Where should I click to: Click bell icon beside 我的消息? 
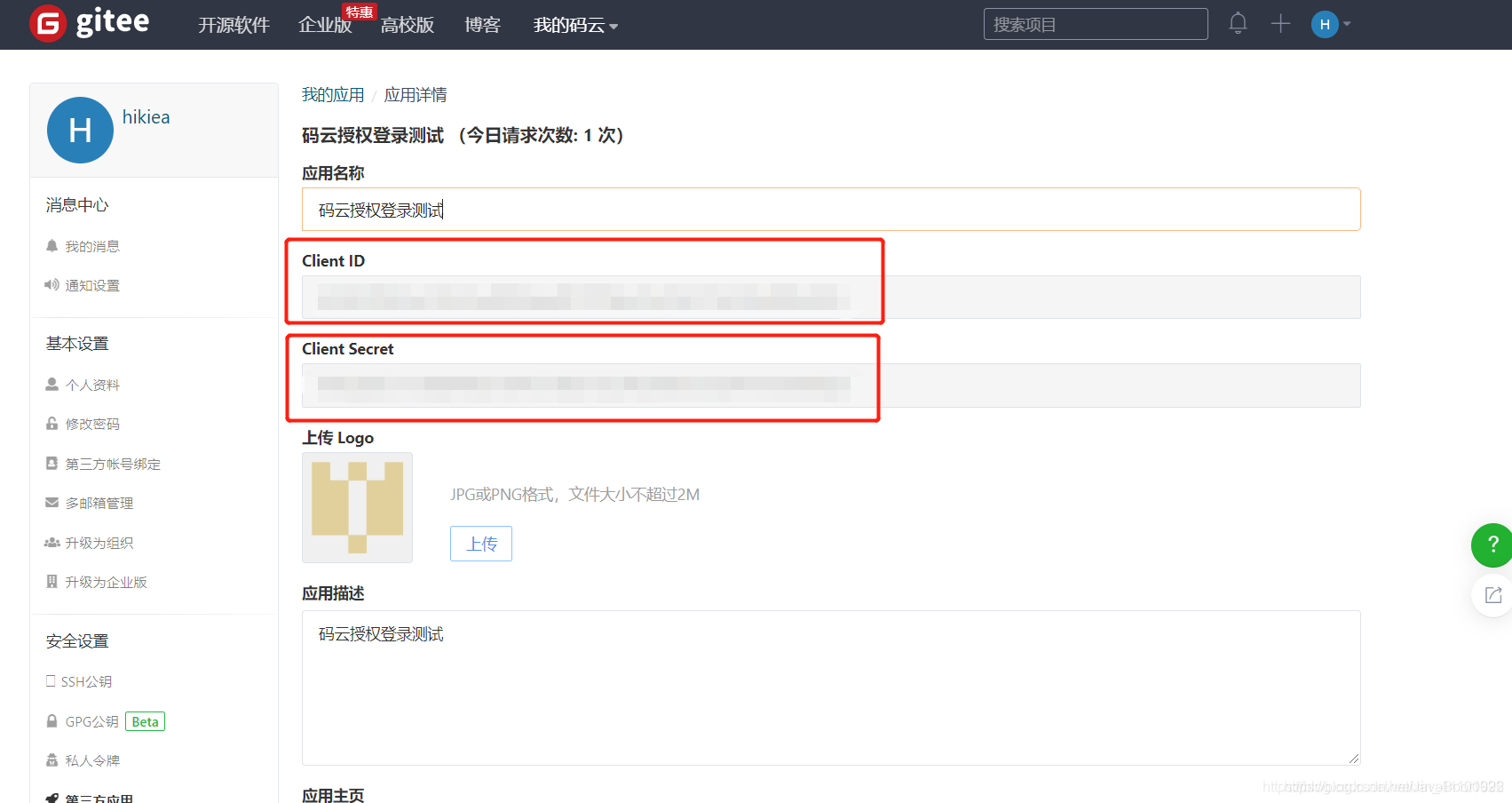(x=51, y=246)
